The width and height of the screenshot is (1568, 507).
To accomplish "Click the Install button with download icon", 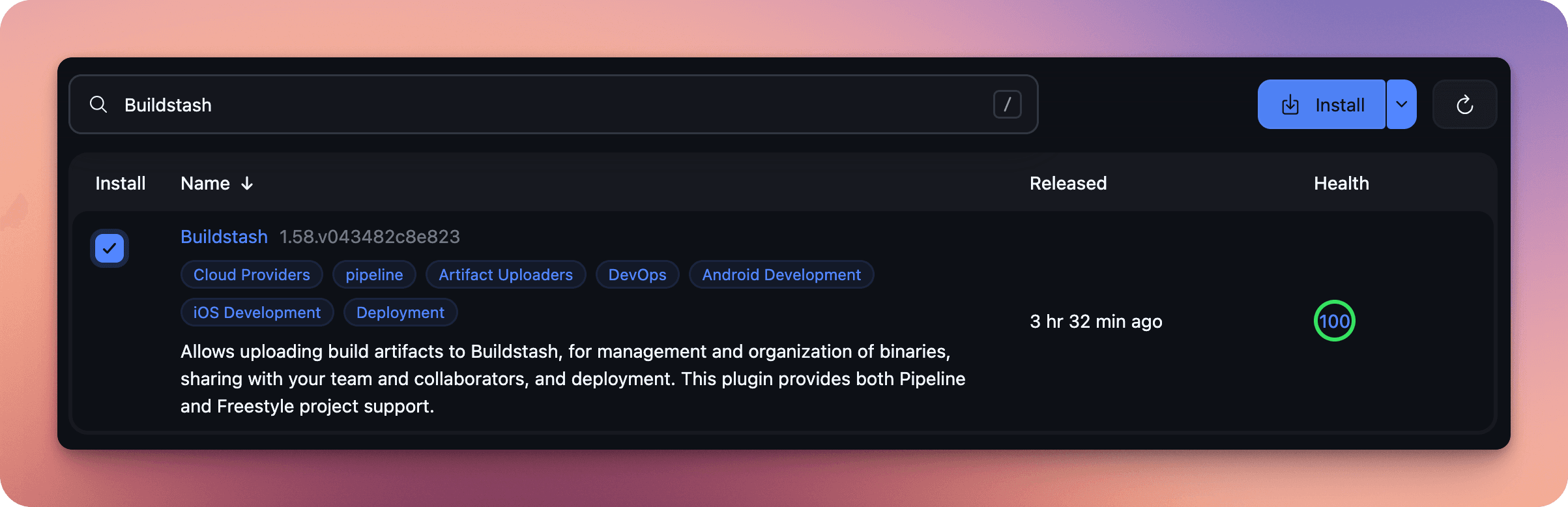I will click(x=1321, y=104).
